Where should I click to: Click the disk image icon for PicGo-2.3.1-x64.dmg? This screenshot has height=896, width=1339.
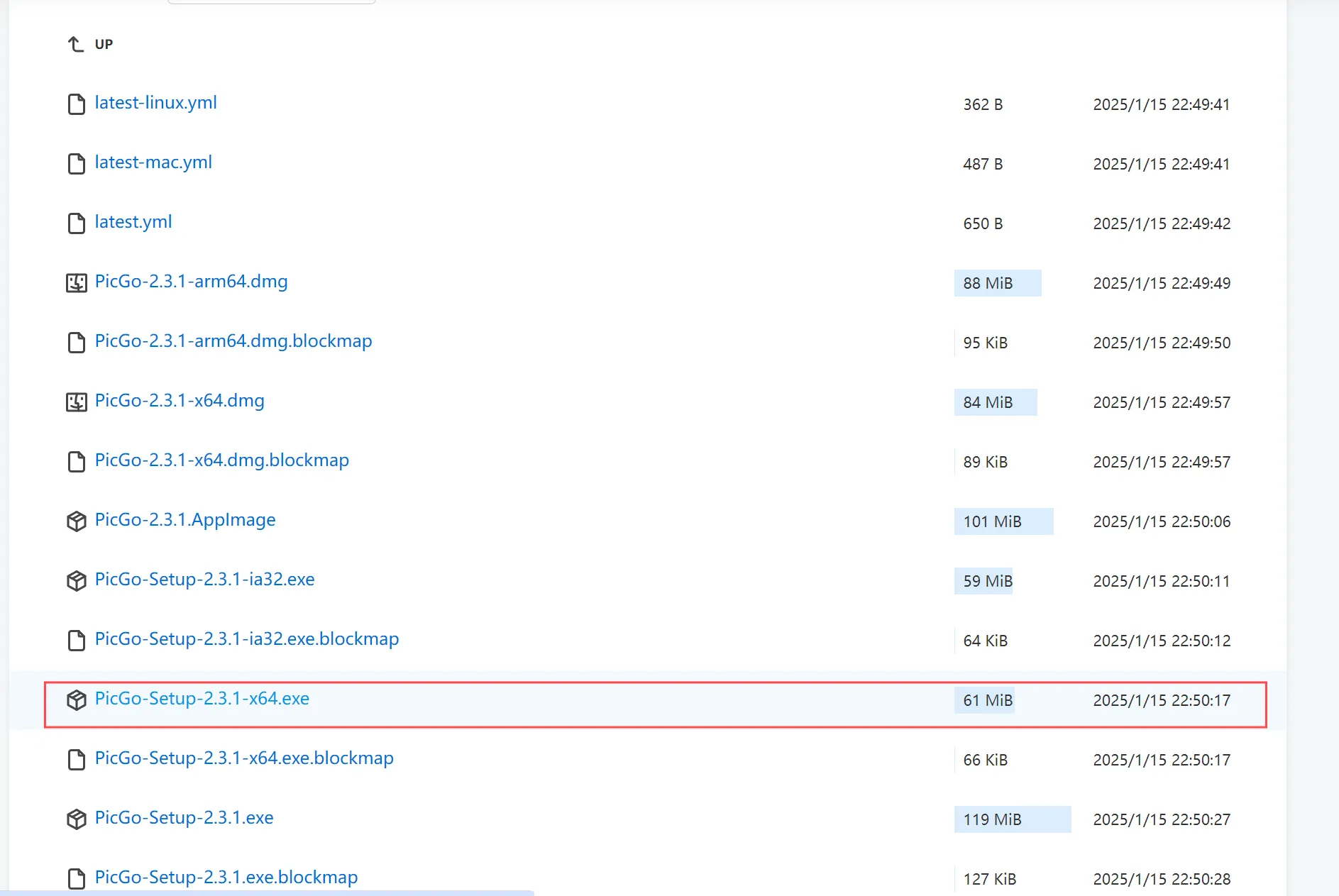pos(76,402)
